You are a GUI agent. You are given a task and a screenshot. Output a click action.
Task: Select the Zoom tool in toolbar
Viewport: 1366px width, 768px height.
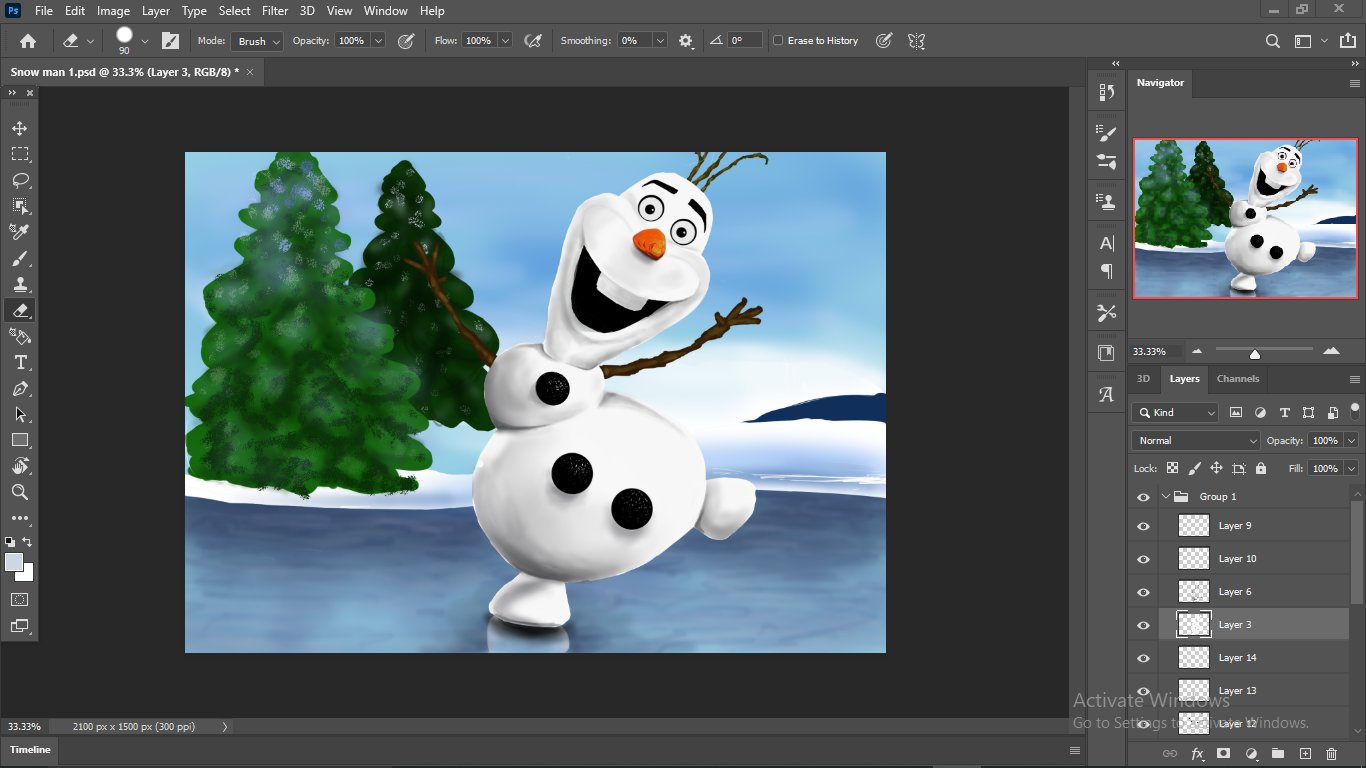tap(20, 492)
